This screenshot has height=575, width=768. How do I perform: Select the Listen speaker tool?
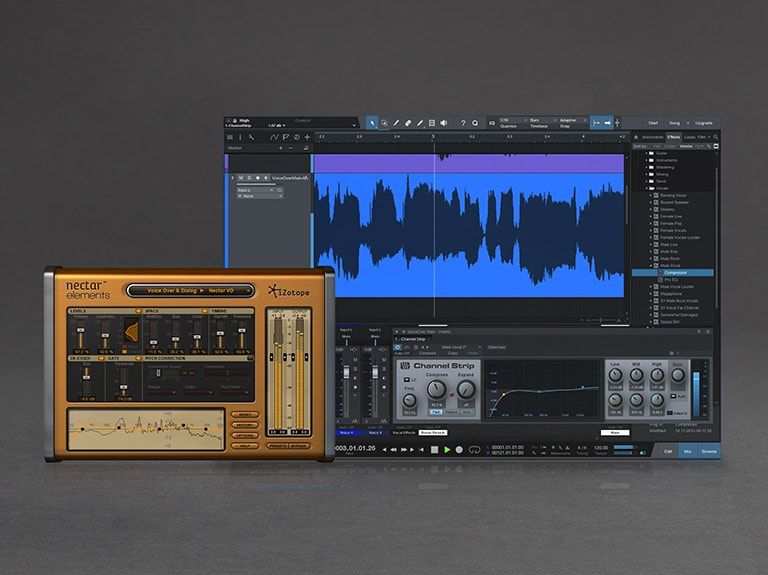[x=444, y=123]
